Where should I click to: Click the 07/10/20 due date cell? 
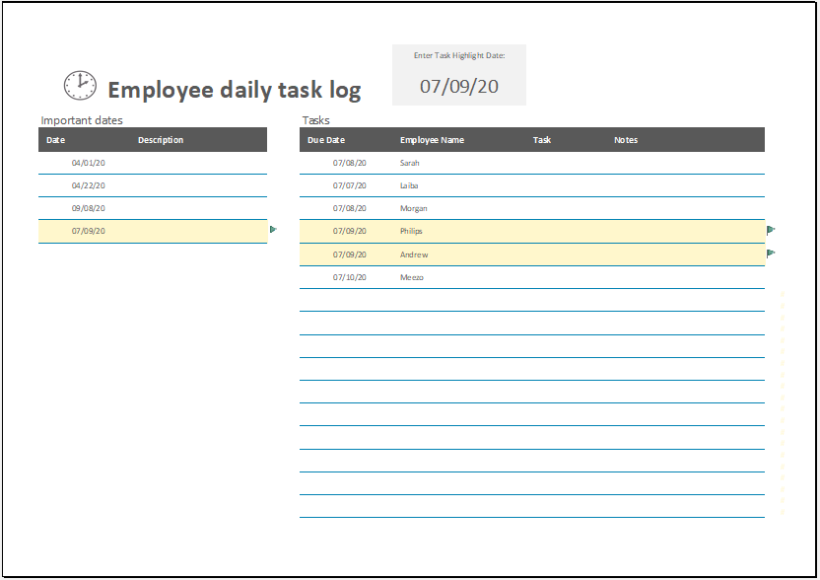[x=350, y=277]
